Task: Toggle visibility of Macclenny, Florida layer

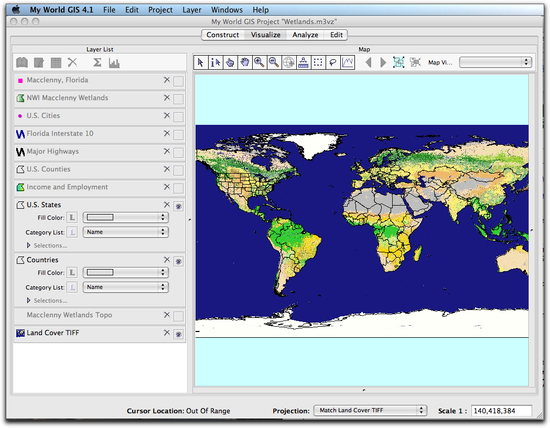Action: pos(178,81)
